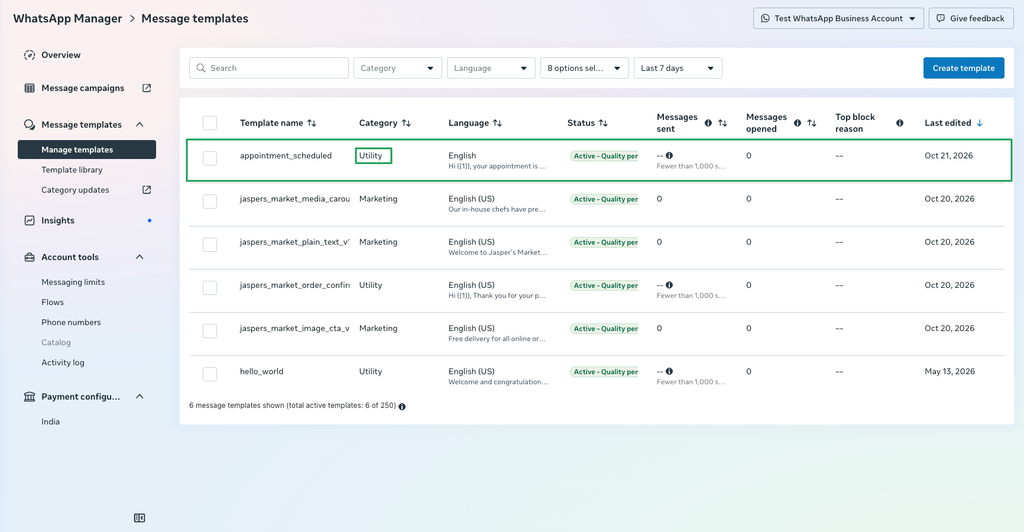
Task: Collapse the Payment configuration section chevron
Action: coord(140,397)
